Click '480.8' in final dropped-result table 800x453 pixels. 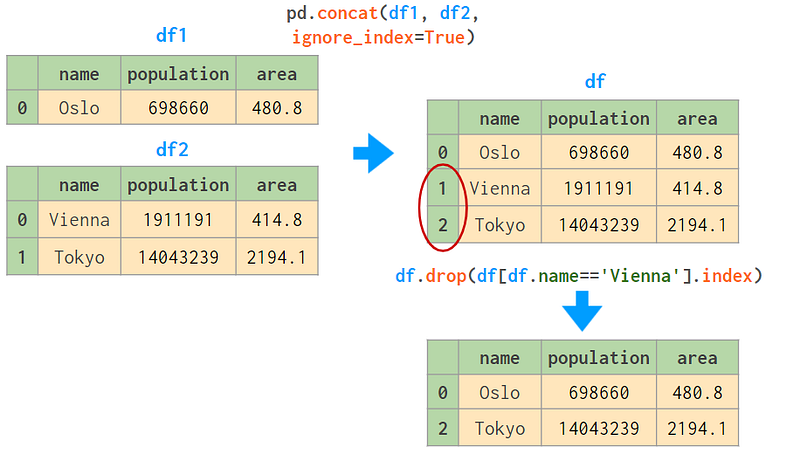697,392
